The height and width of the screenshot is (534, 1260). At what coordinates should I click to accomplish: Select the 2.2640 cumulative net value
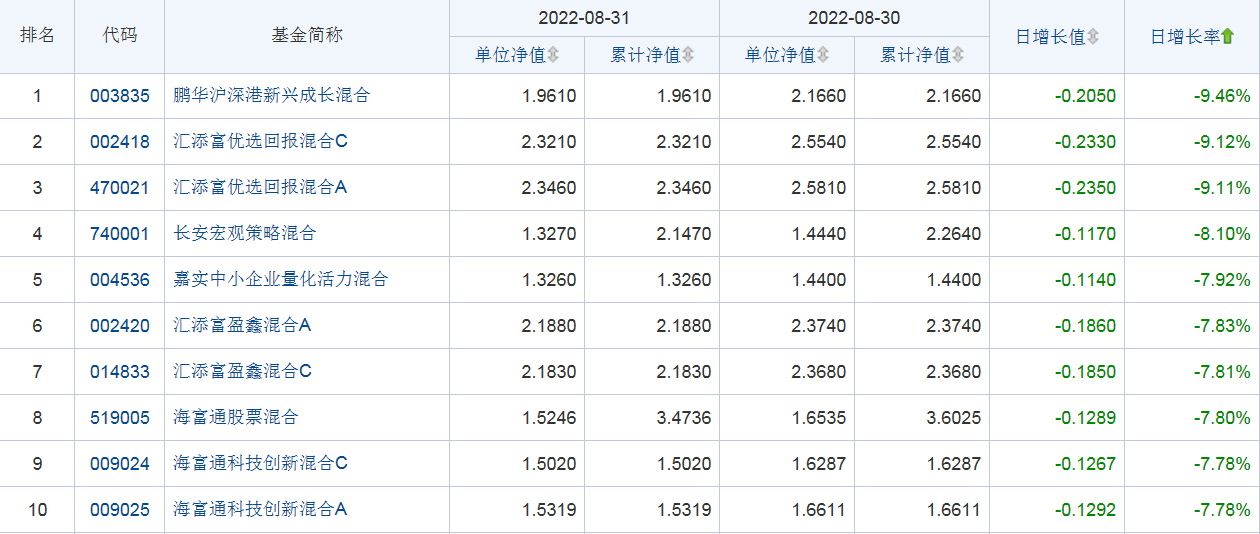(x=954, y=234)
